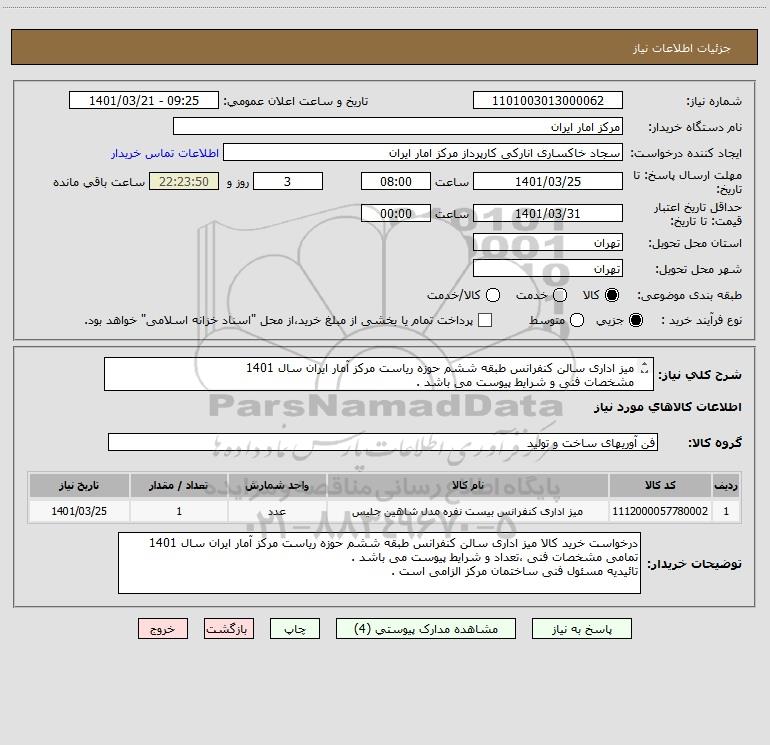Click the چاپ print button

pos(295,629)
